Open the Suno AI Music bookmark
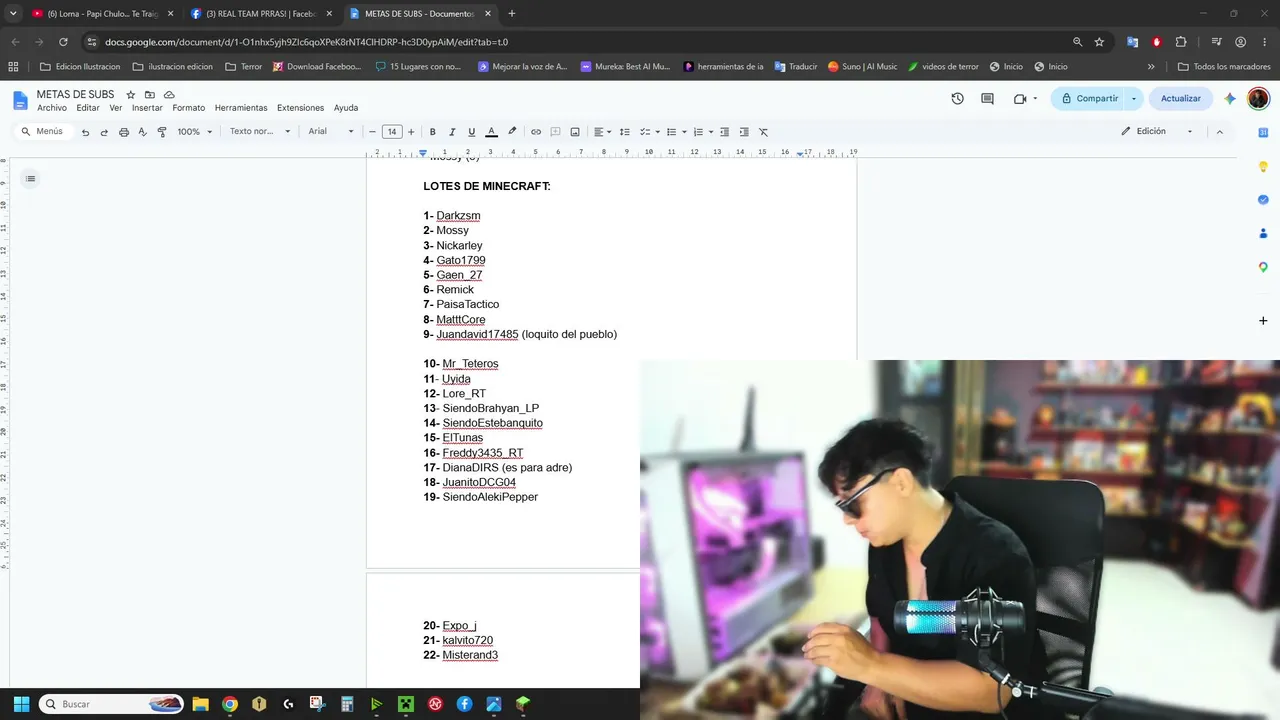This screenshot has height=720, width=1280. click(x=862, y=67)
